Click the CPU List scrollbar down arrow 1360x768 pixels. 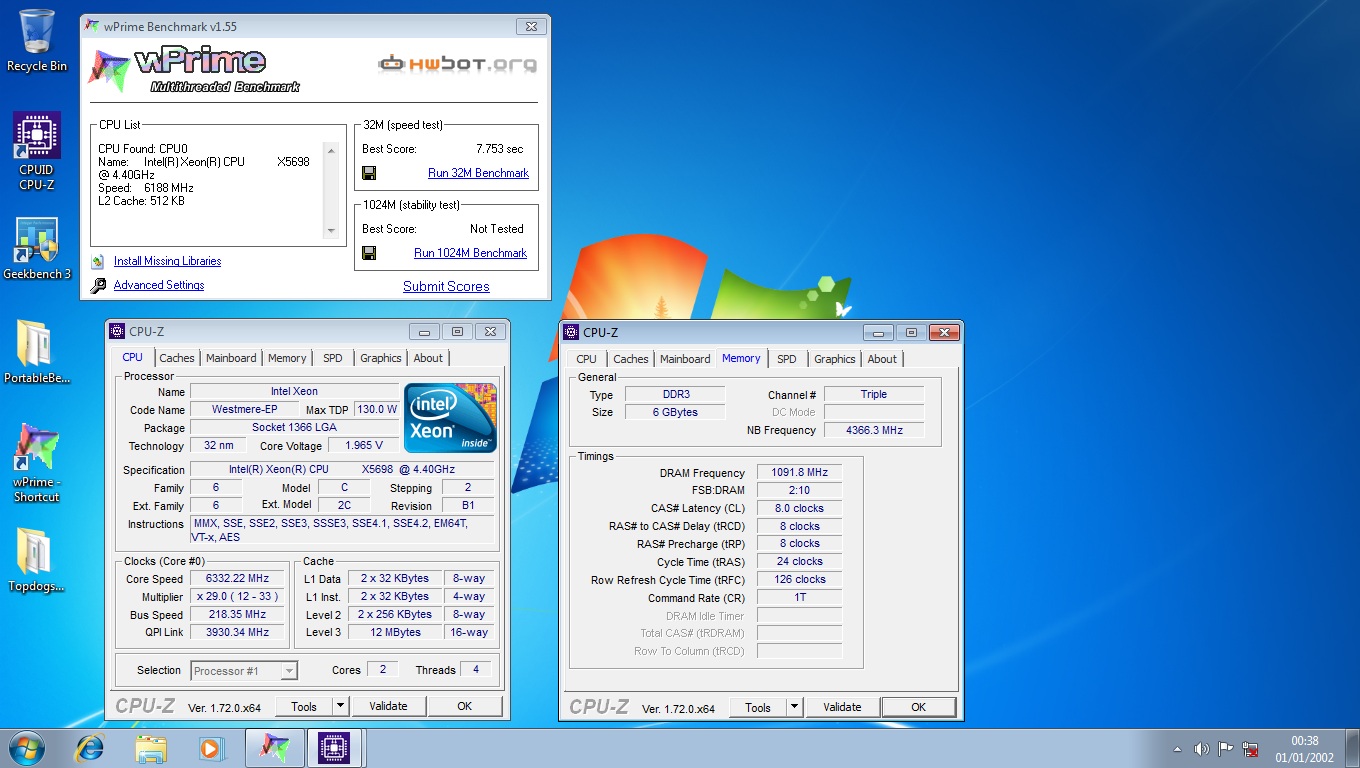[332, 231]
